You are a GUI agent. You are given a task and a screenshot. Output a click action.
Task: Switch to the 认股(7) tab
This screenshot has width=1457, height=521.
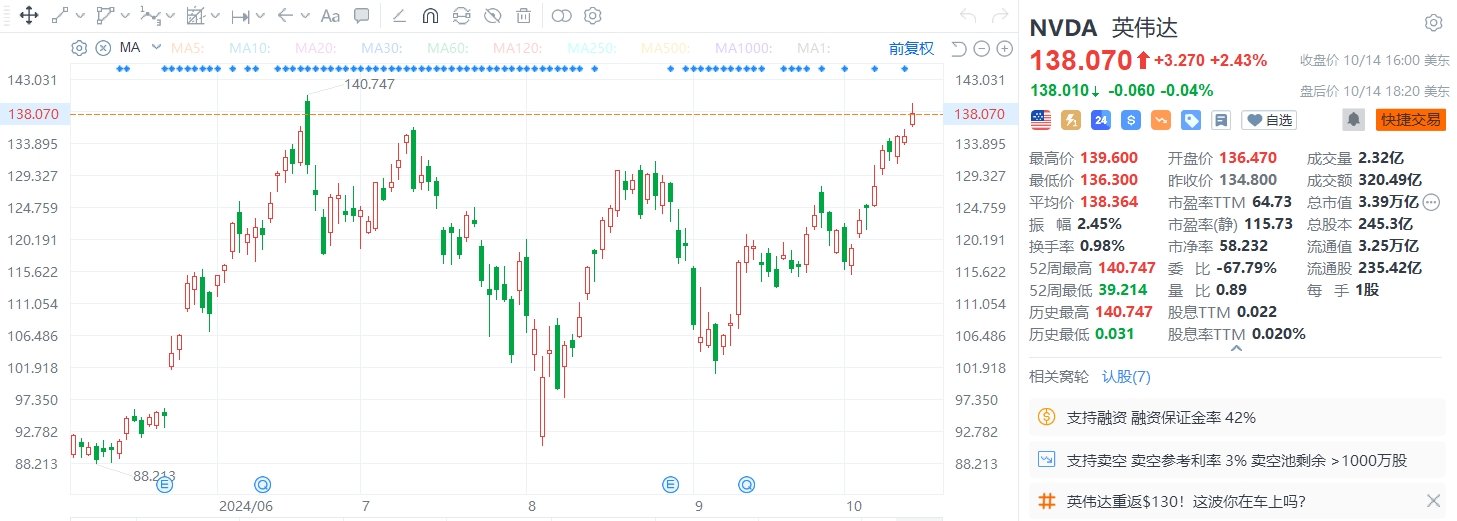(1126, 377)
